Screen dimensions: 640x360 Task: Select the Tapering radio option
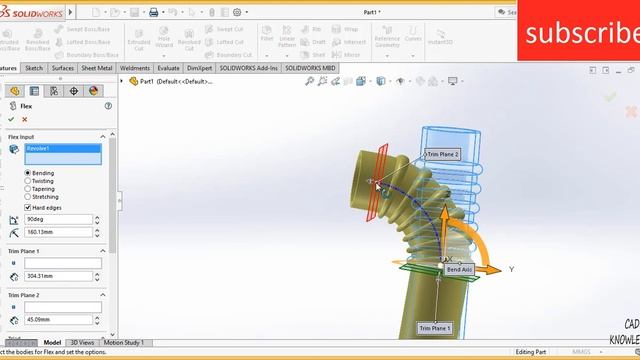point(28,189)
